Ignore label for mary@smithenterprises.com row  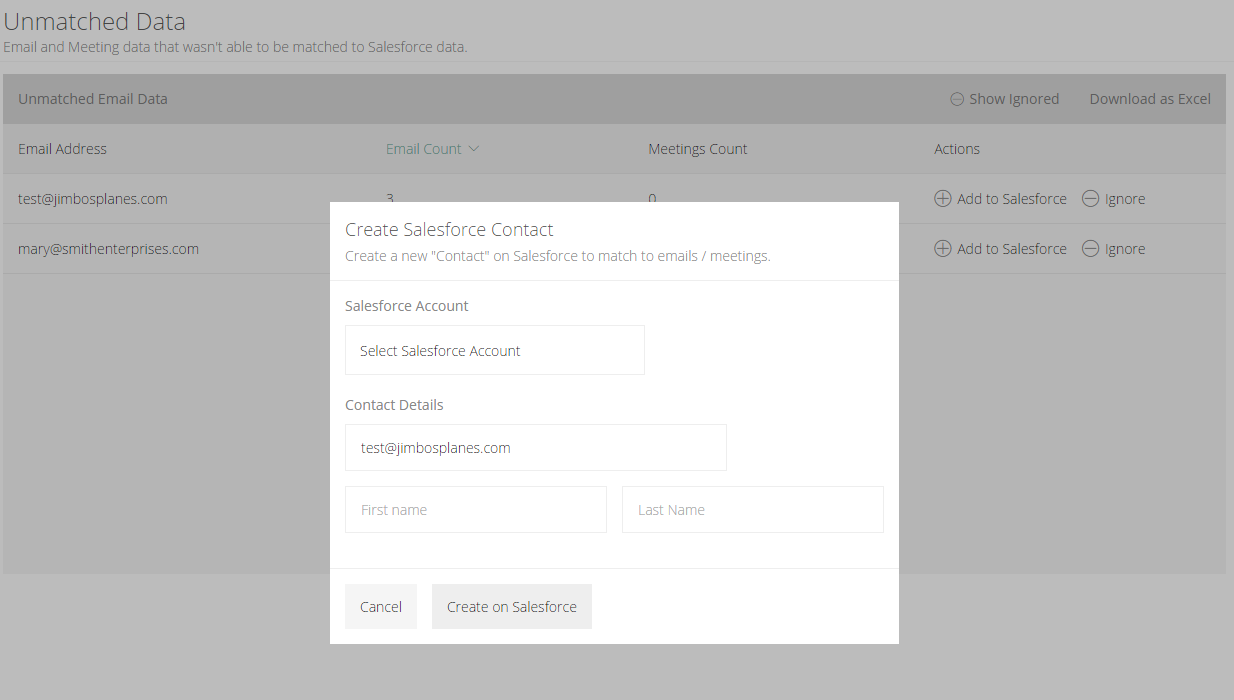point(1125,249)
